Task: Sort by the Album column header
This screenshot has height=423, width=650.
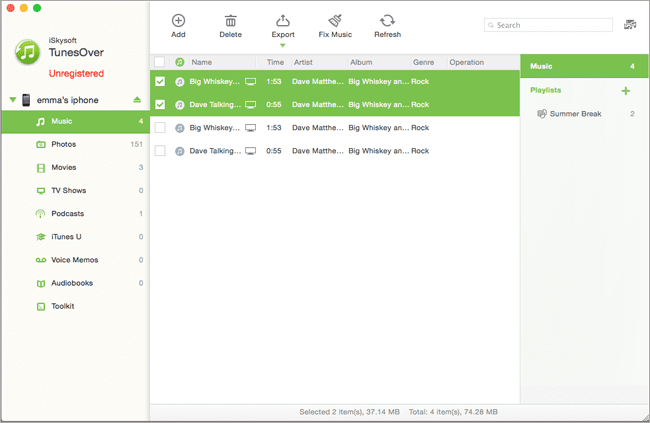Action: coord(361,62)
